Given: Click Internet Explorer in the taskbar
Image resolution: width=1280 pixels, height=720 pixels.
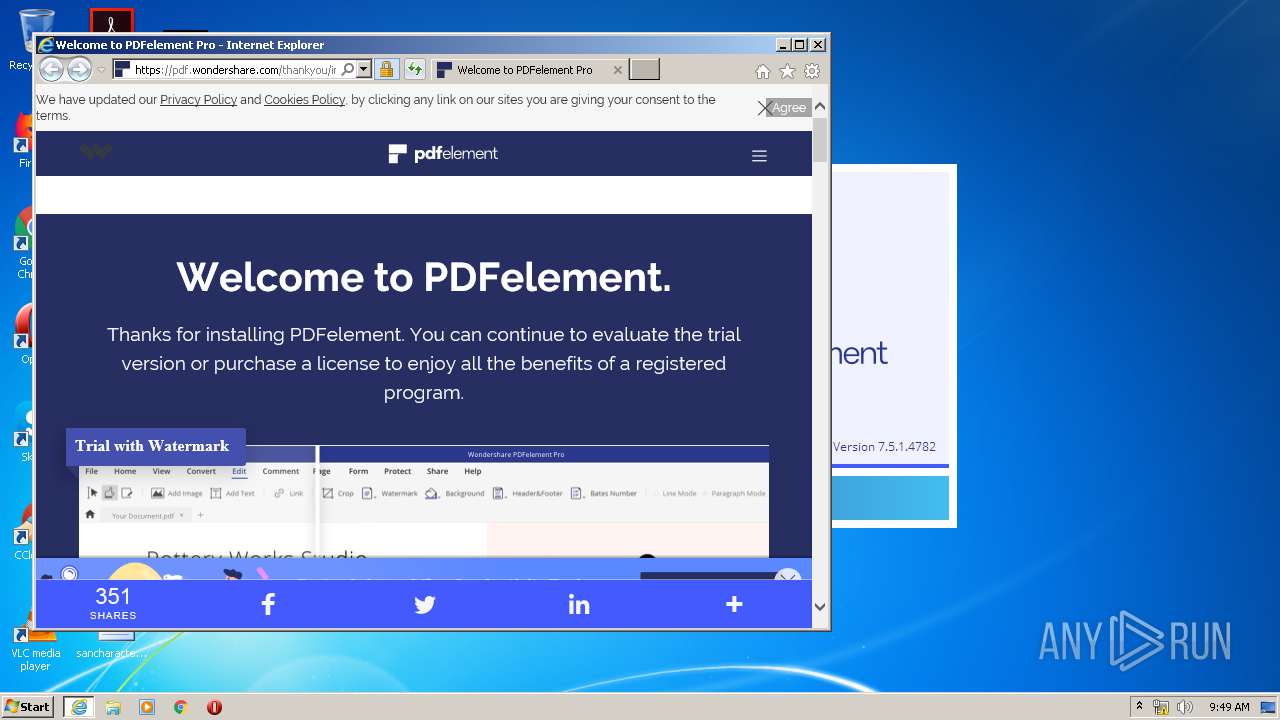Looking at the screenshot, I should coord(78,707).
